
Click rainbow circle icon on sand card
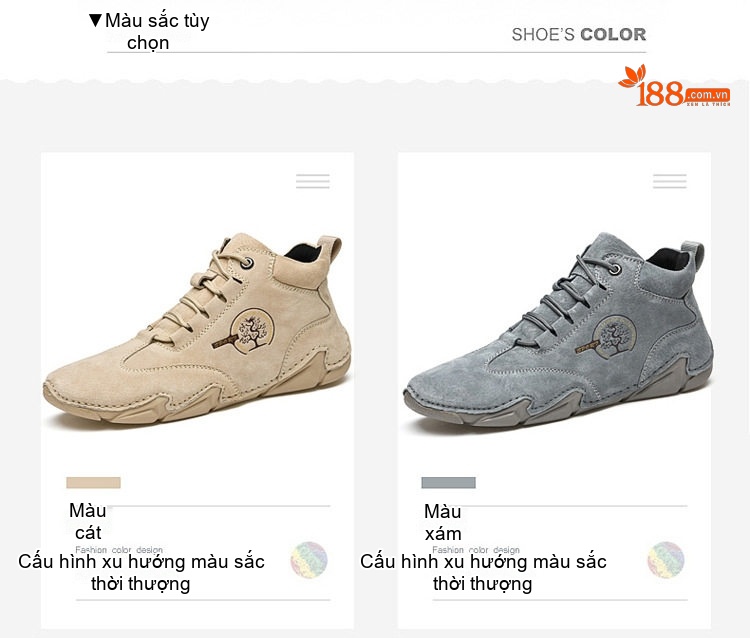coord(309,560)
